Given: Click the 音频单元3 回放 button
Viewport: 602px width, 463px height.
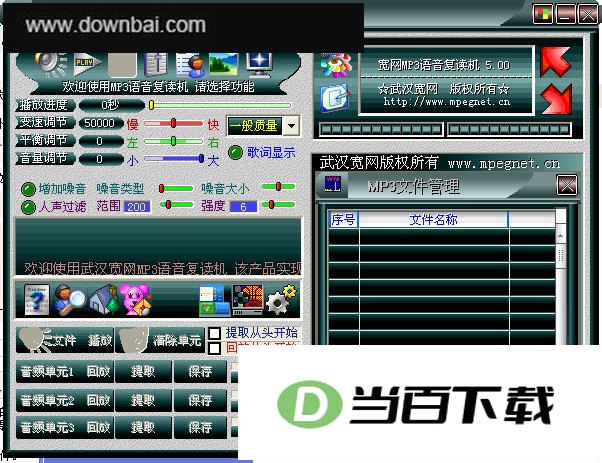Looking at the screenshot, I should [x=65, y=427].
